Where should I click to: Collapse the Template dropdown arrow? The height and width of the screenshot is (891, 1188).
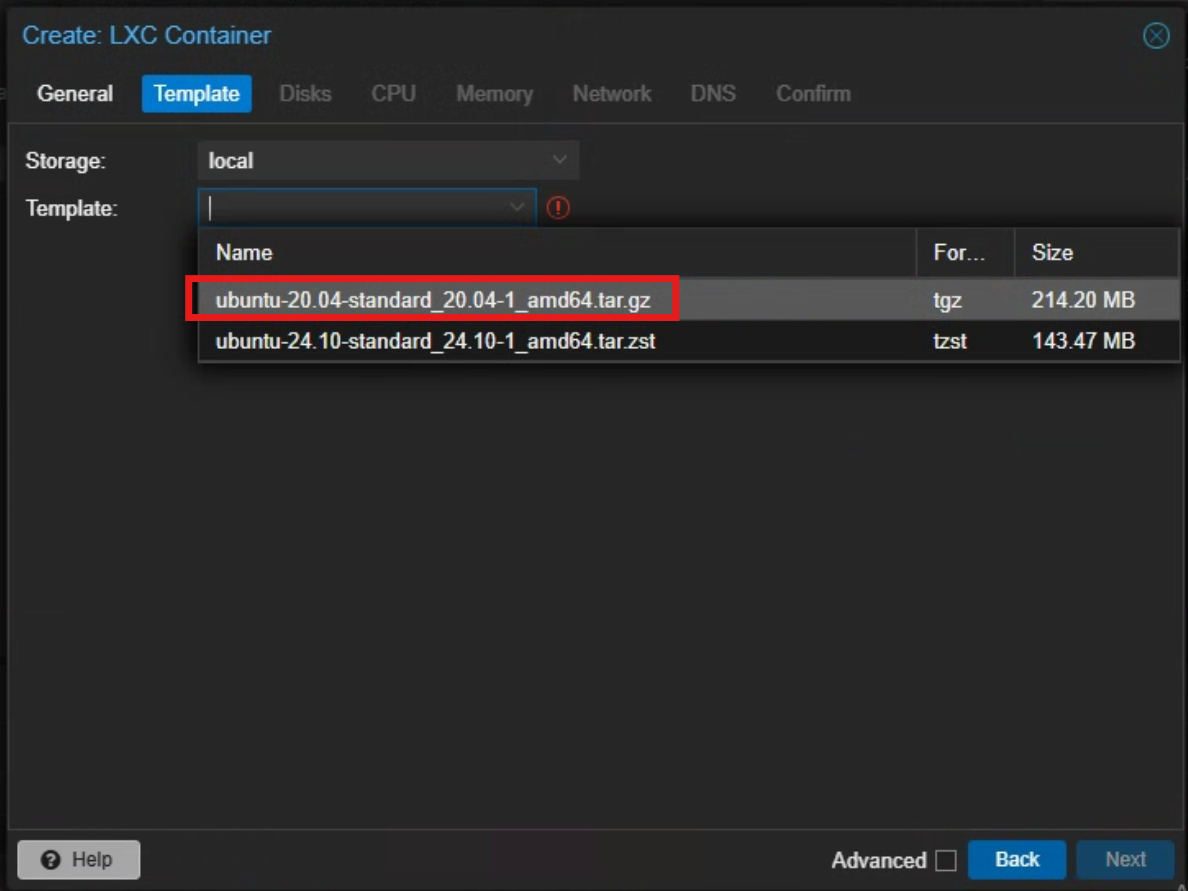[517, 207]
